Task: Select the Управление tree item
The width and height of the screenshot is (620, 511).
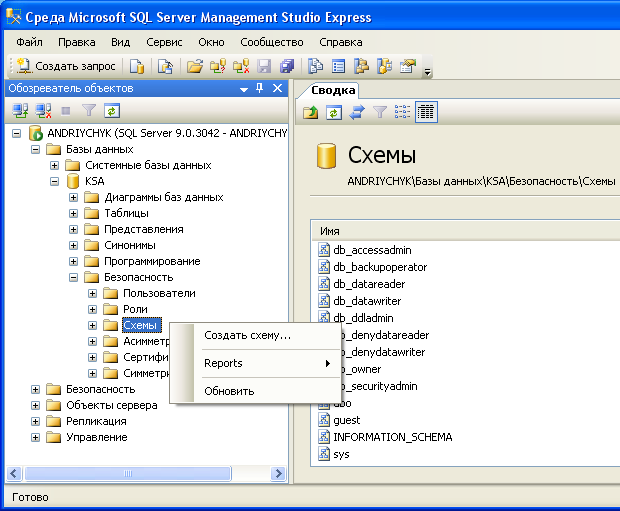Action: (96, 437)
